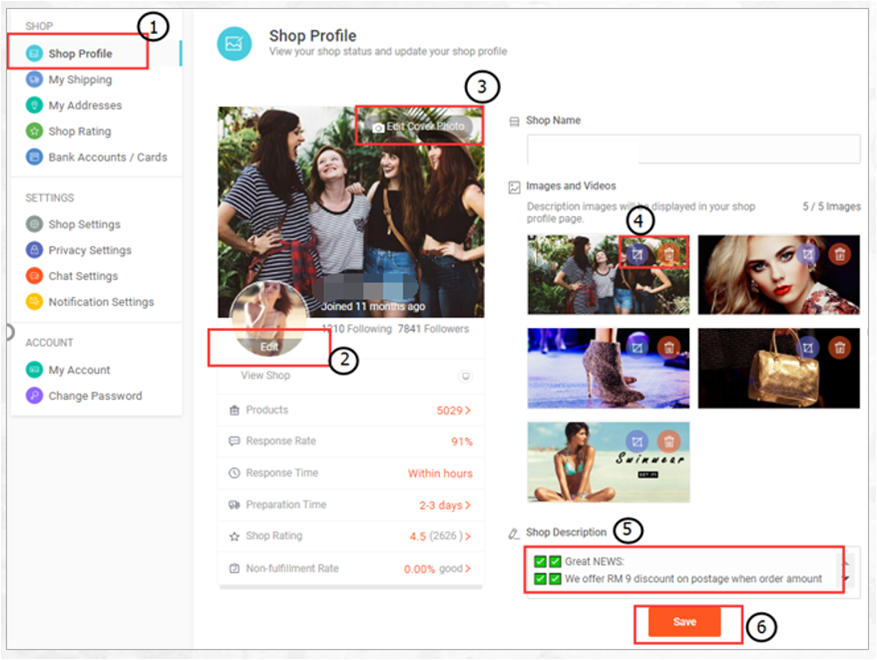Crop the gold handbag image
The height and width of the screenshot is (660, 877).
(x=808, y=348)
